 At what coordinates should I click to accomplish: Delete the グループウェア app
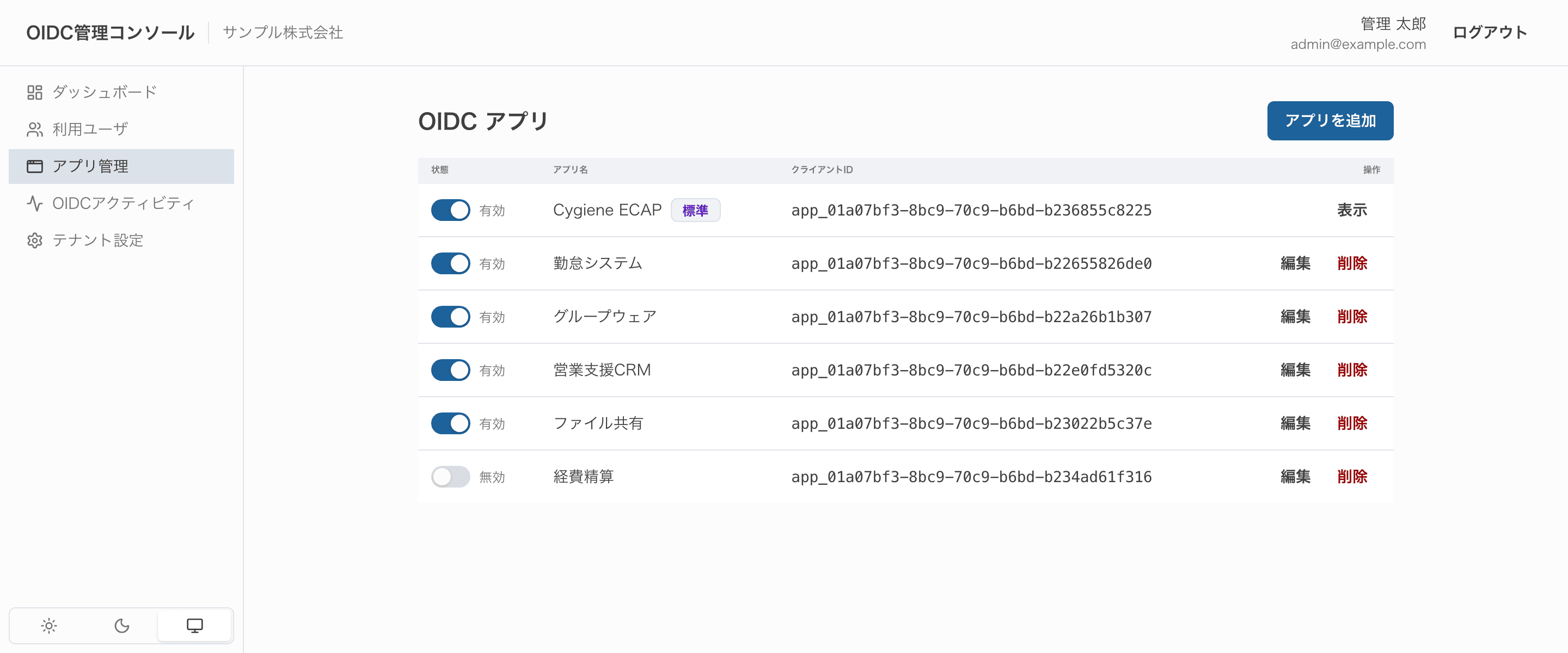point(1352,317)
